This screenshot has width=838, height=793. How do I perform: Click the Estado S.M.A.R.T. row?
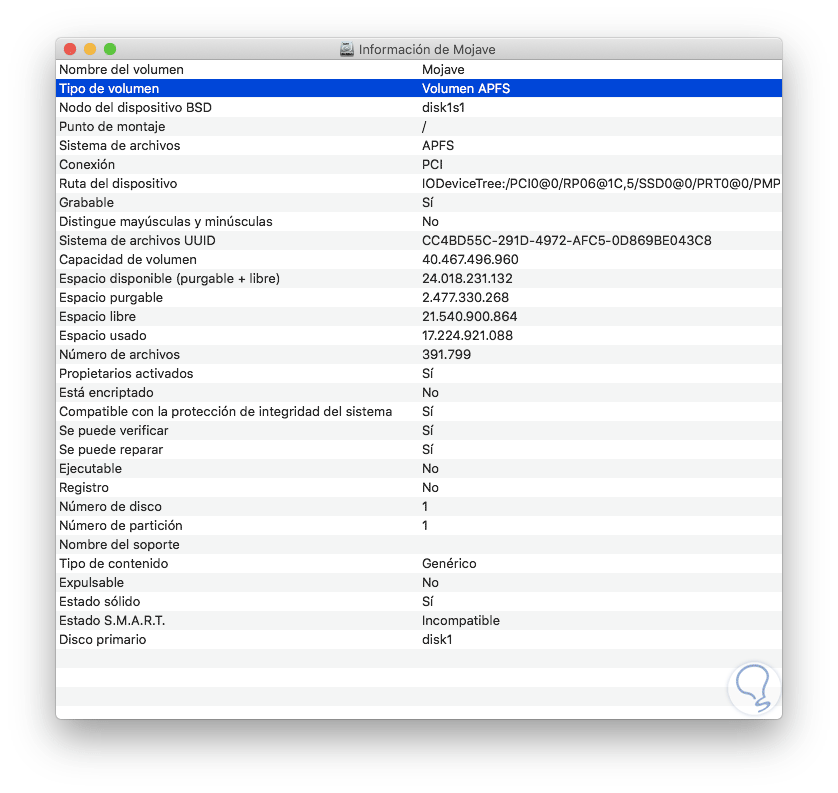111,621
